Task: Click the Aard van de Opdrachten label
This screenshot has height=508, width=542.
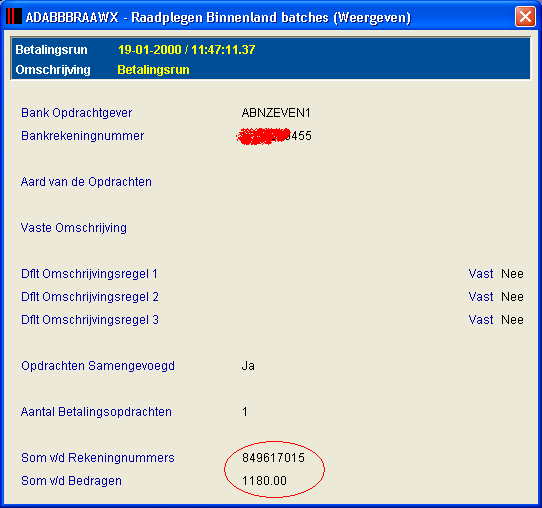Action: [86, 182]
